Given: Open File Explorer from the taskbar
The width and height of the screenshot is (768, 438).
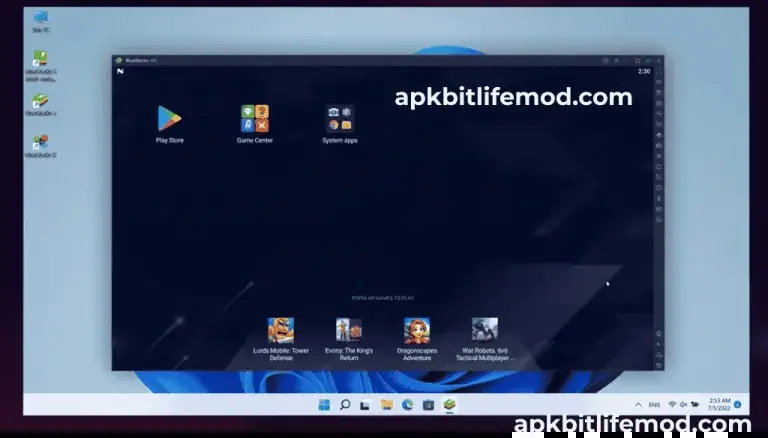Looking at the screenshot, I should tap(387, 405).
